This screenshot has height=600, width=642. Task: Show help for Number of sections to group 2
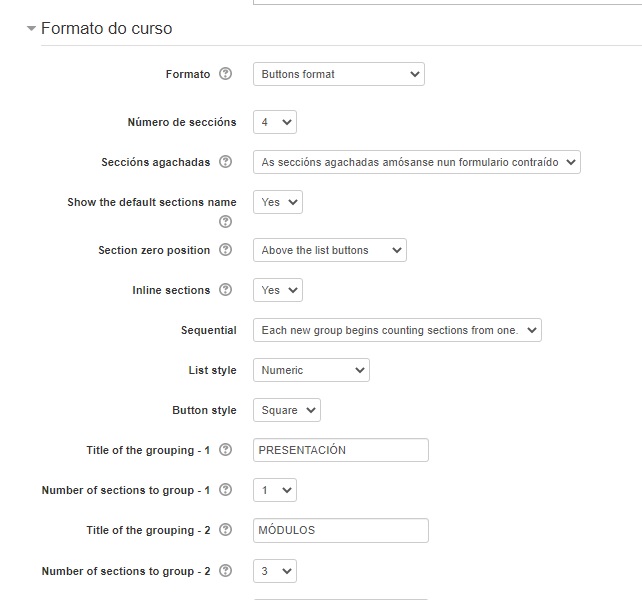pyautogui.click(x=225, y=571)
